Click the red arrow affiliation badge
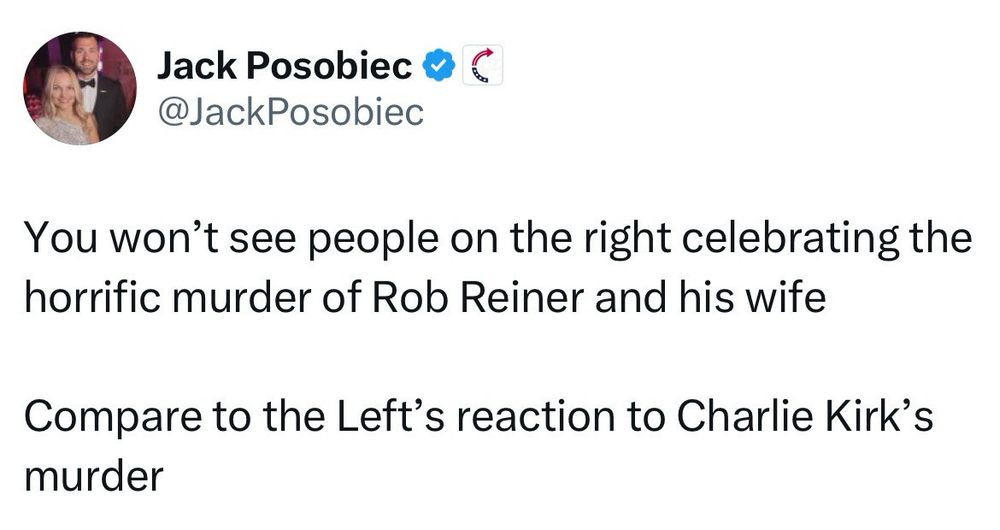Viewport: 1000px width, 530px height. (481, 67)
